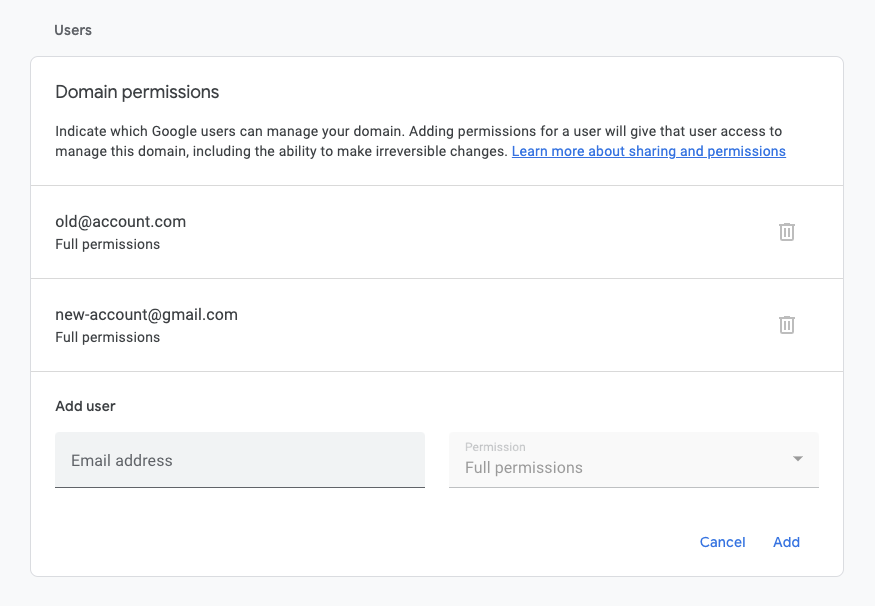Click the Indicate which Google users description
The image size is (875, 606).
pos(419,131)
